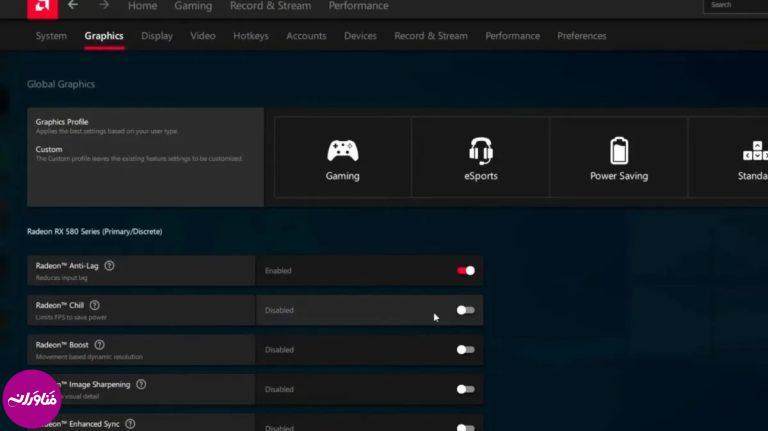Choose the Power Saving battery profile
The width and height of the screenshot is (768, 431).
[x=619, y=157]
